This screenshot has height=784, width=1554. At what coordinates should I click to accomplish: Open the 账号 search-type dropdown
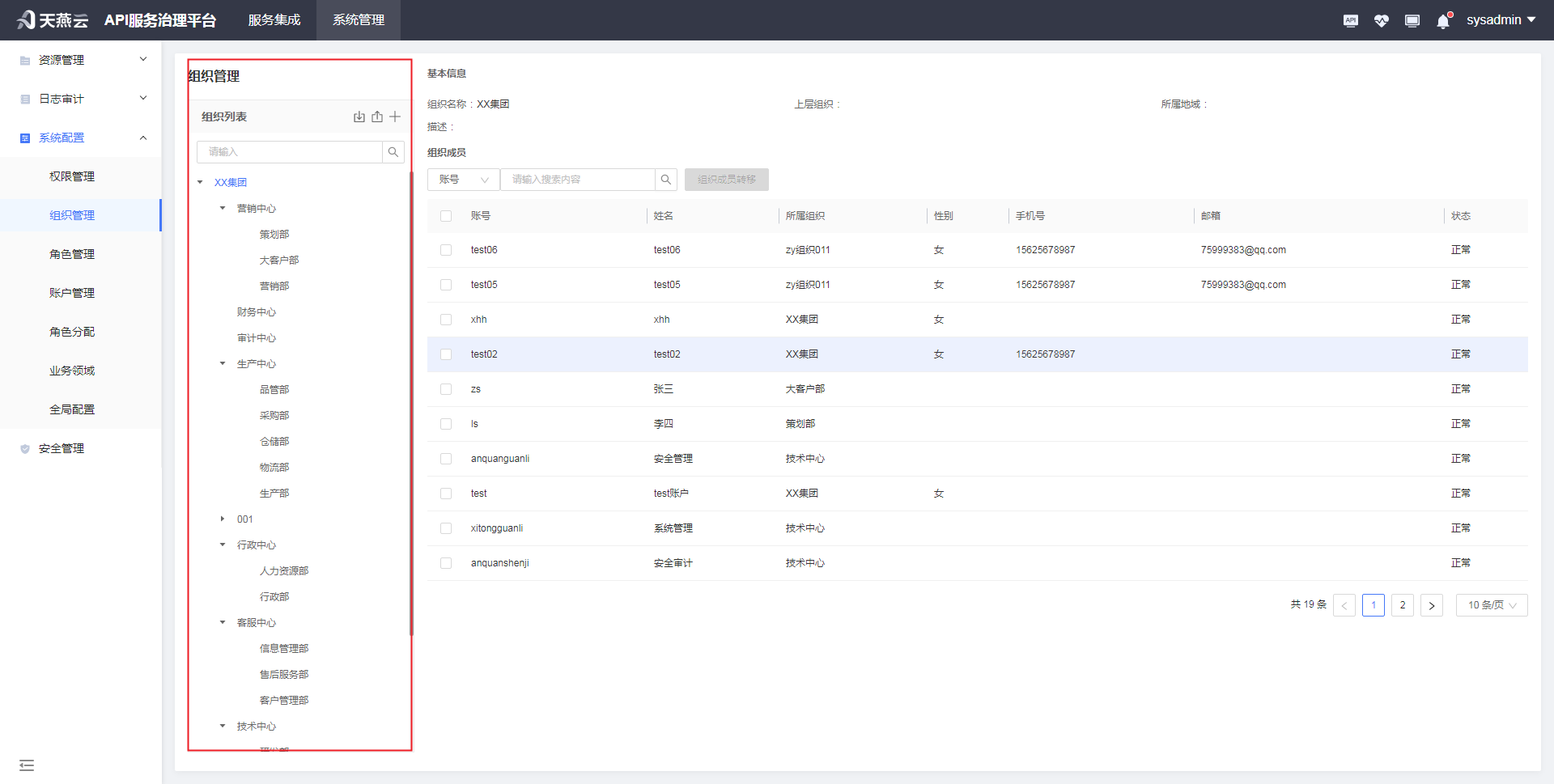tap(463, 180)
